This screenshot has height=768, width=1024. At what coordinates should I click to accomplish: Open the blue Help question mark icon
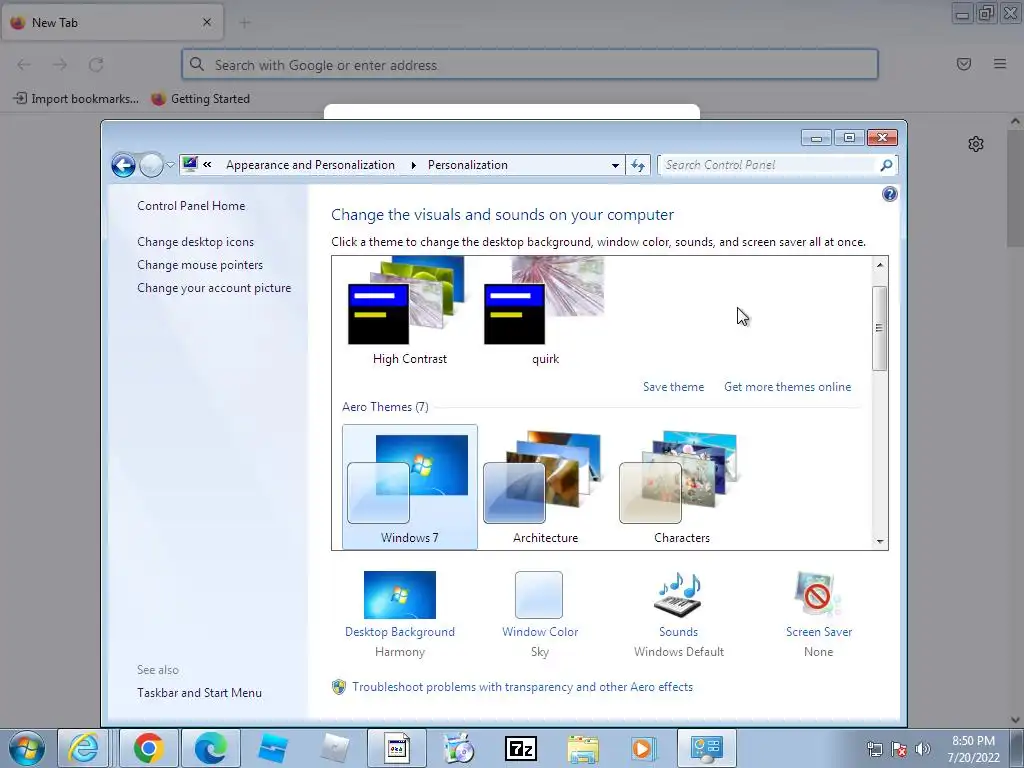coord(889,194)
